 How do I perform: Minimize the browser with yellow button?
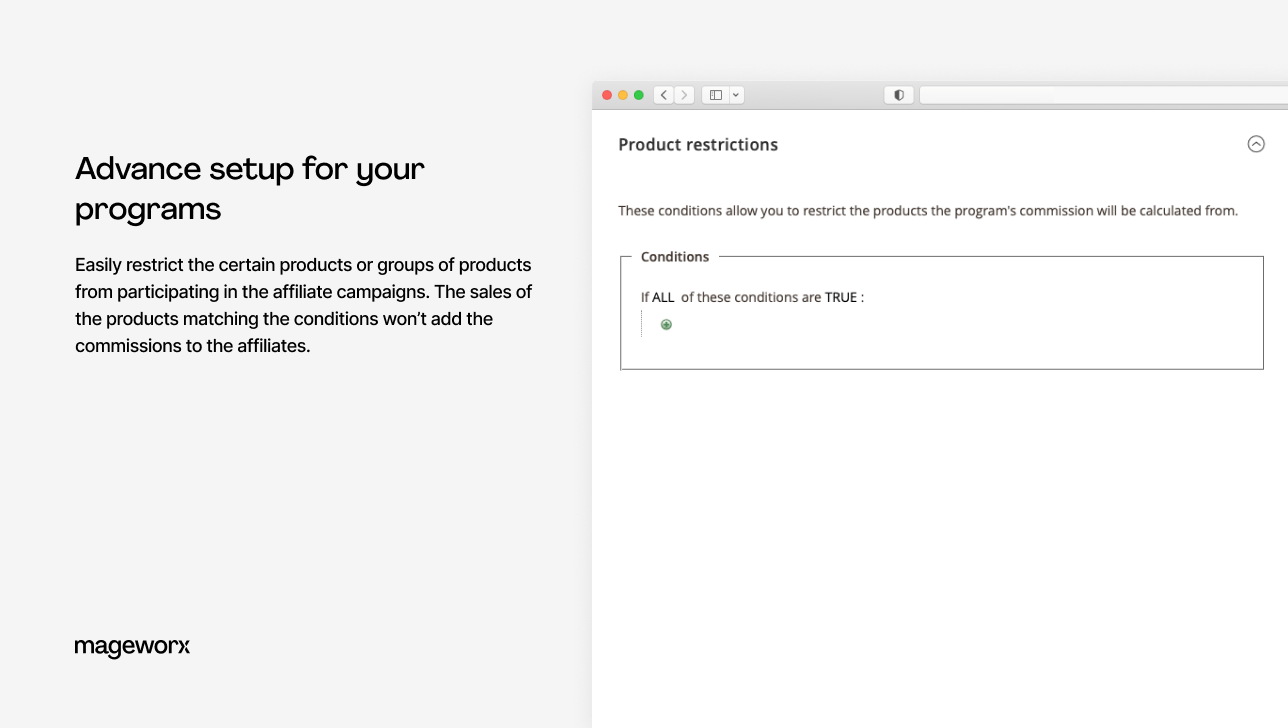point(623,95)
